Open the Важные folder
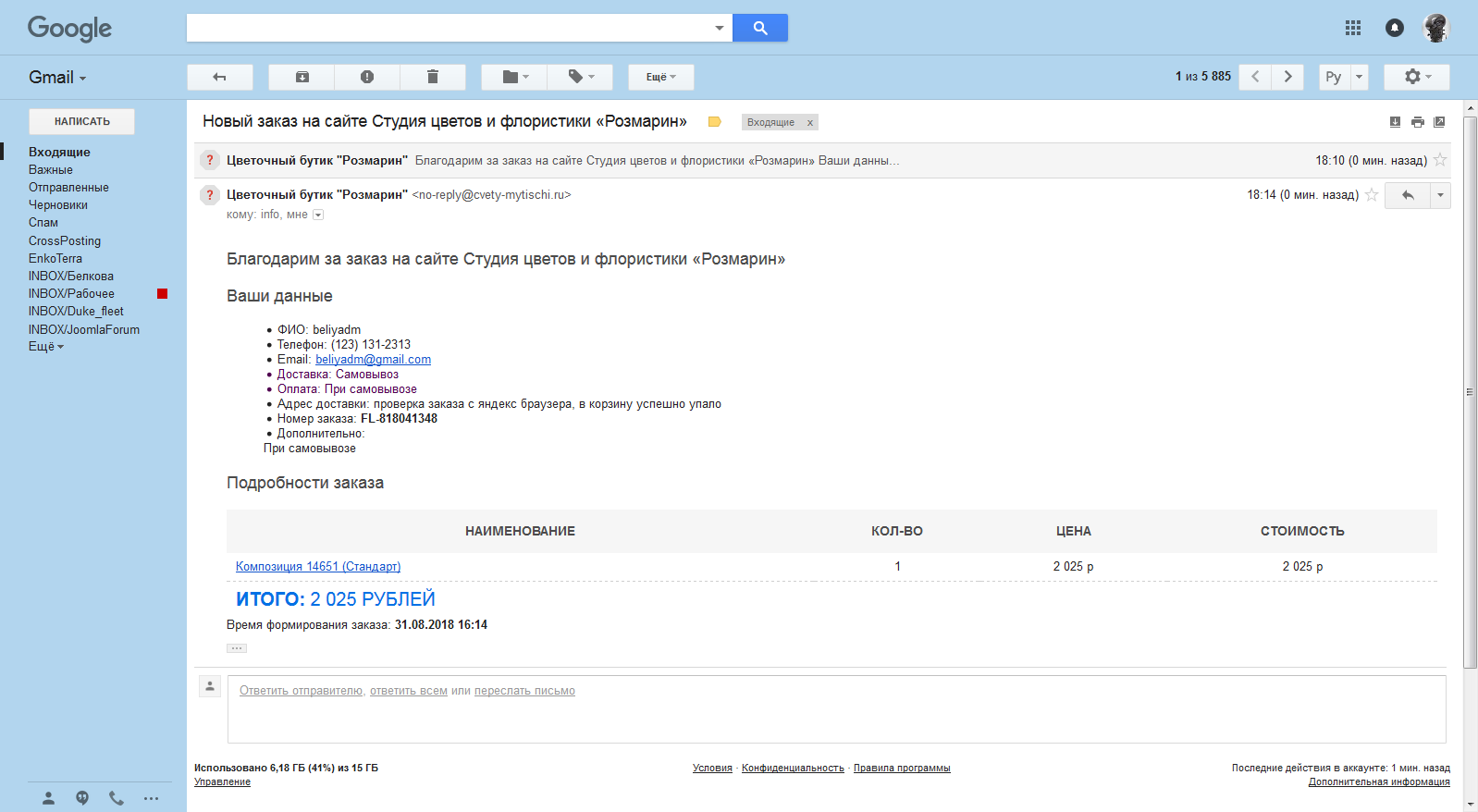The width and height of the screenshot is (1478, 812). coord(51,169)
